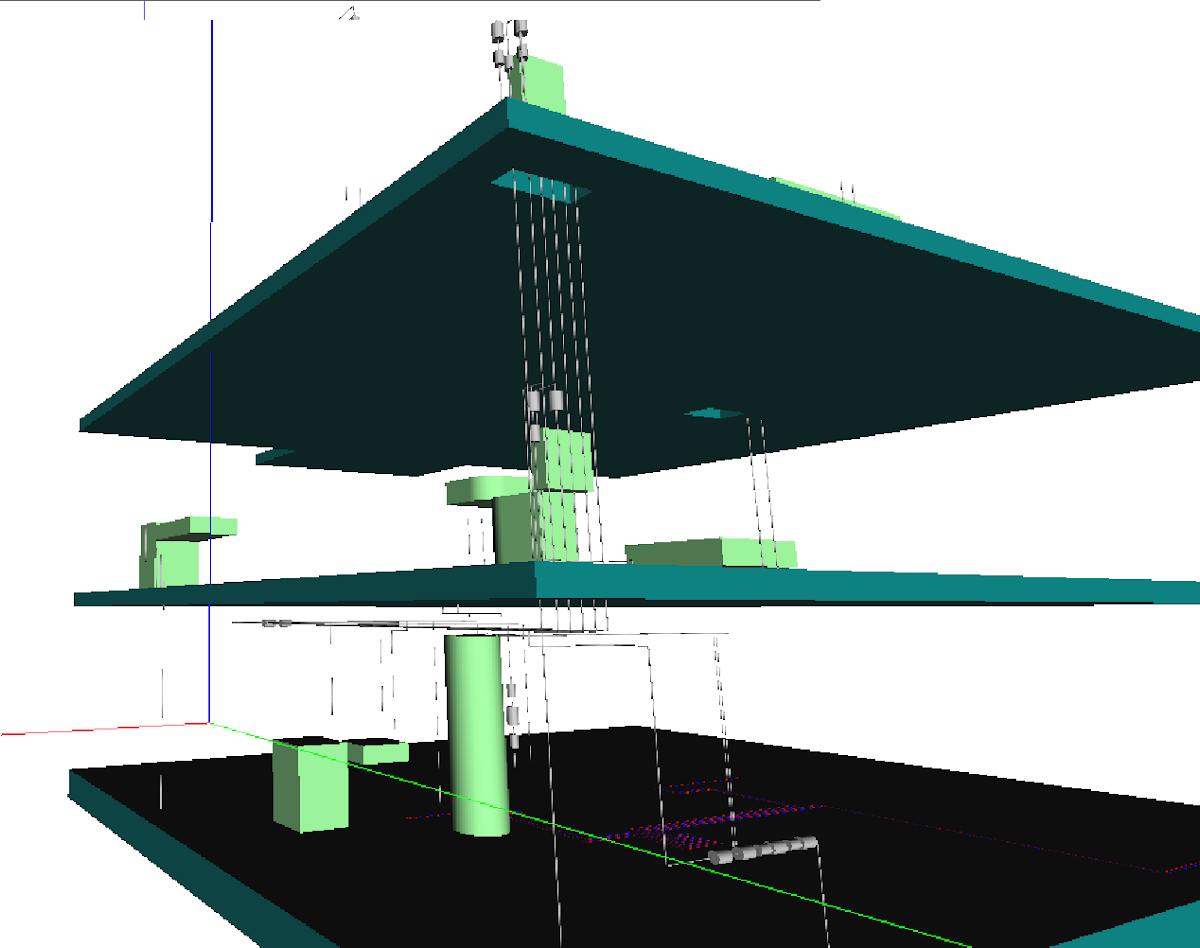Click the small arrow marker at top
The height and width of the screenshot is (948, 1200).
tap(349, 13)
